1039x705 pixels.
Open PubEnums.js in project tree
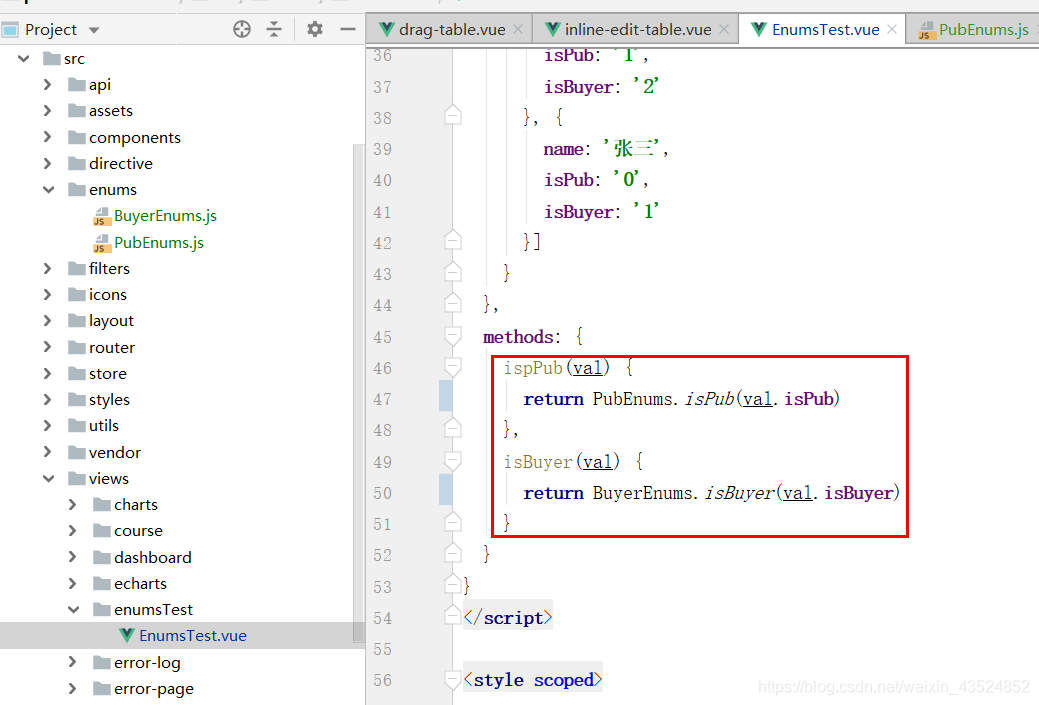coord(158,243)
